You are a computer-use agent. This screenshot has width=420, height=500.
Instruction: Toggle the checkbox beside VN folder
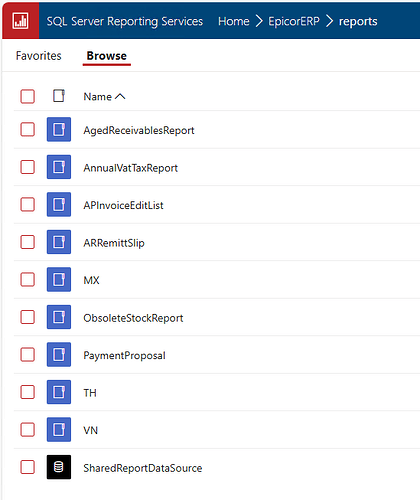[x=27, y=430]
